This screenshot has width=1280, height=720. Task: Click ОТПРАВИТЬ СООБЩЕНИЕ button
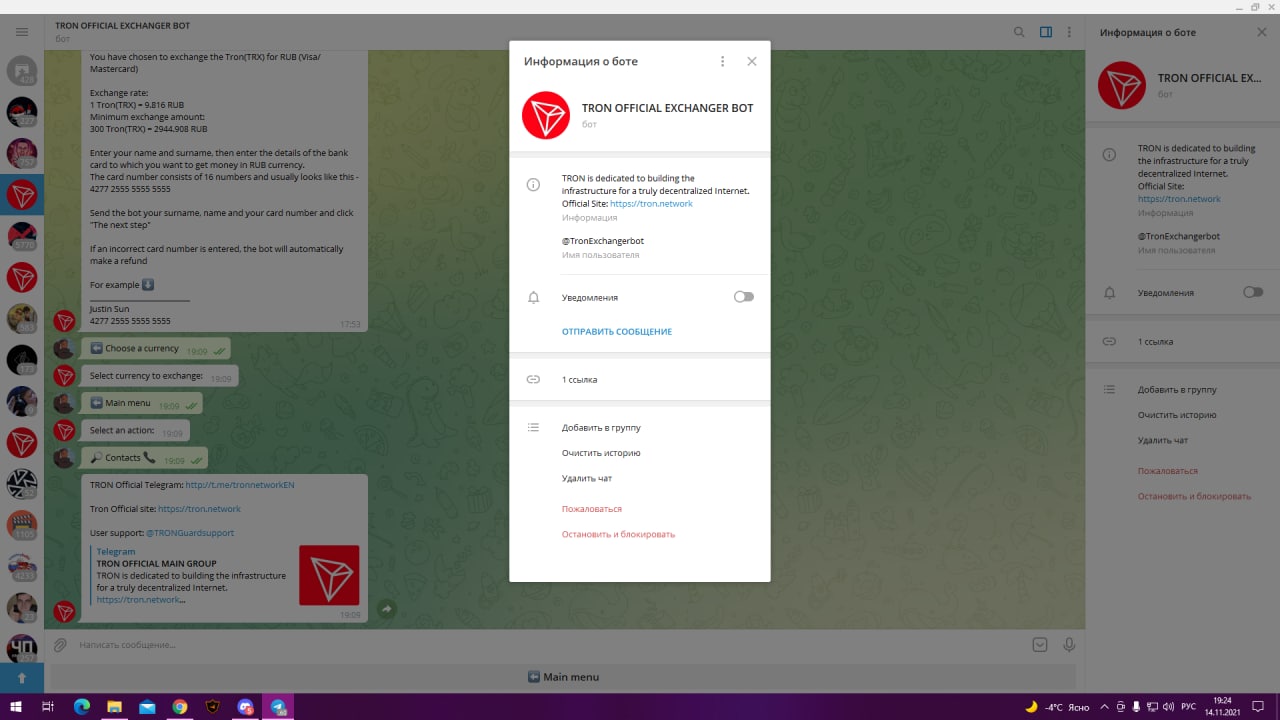point(617,332)
